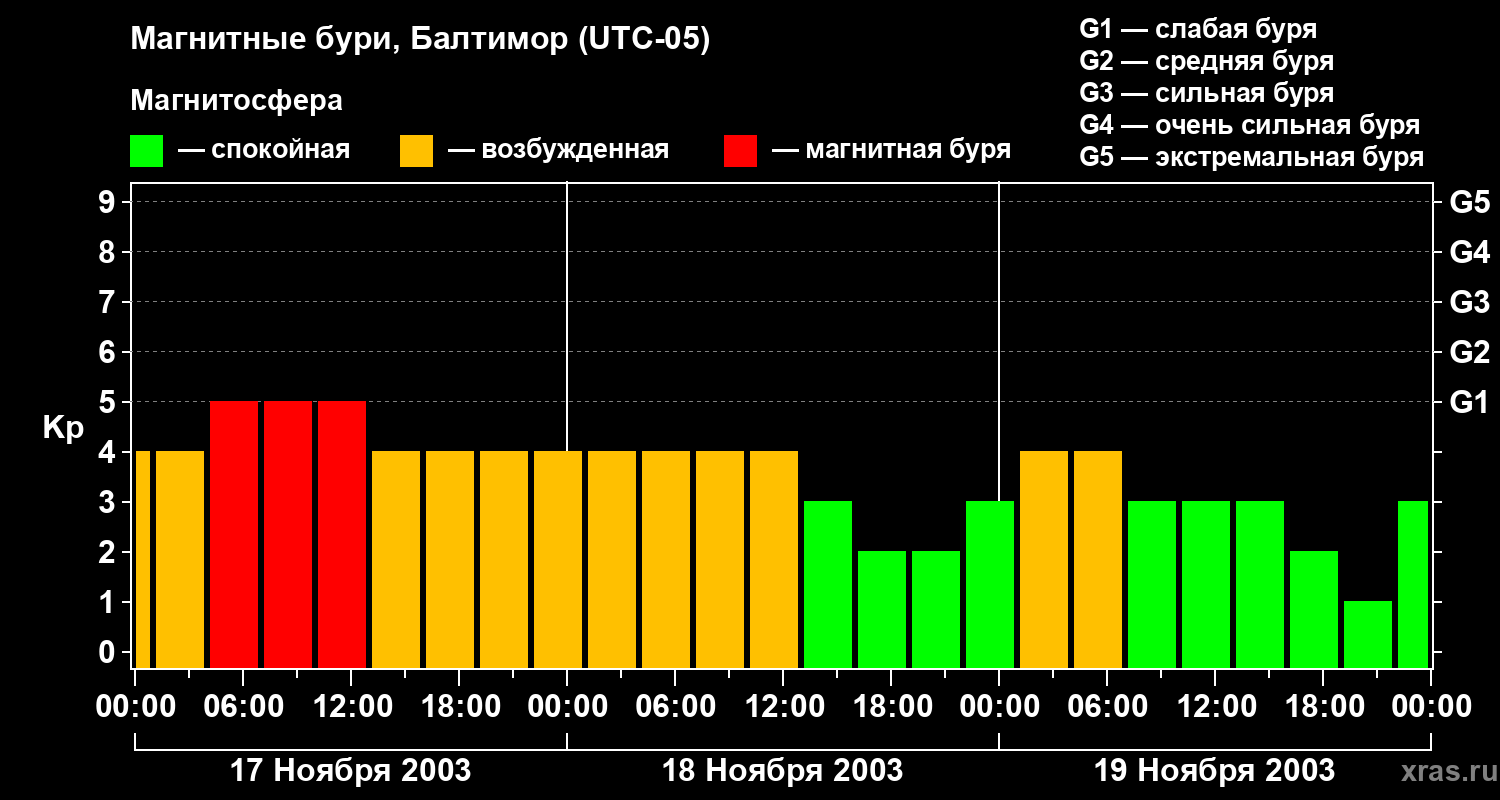
Task: Click the 'Магнитосфера' heading
Action: pos(236,101)
